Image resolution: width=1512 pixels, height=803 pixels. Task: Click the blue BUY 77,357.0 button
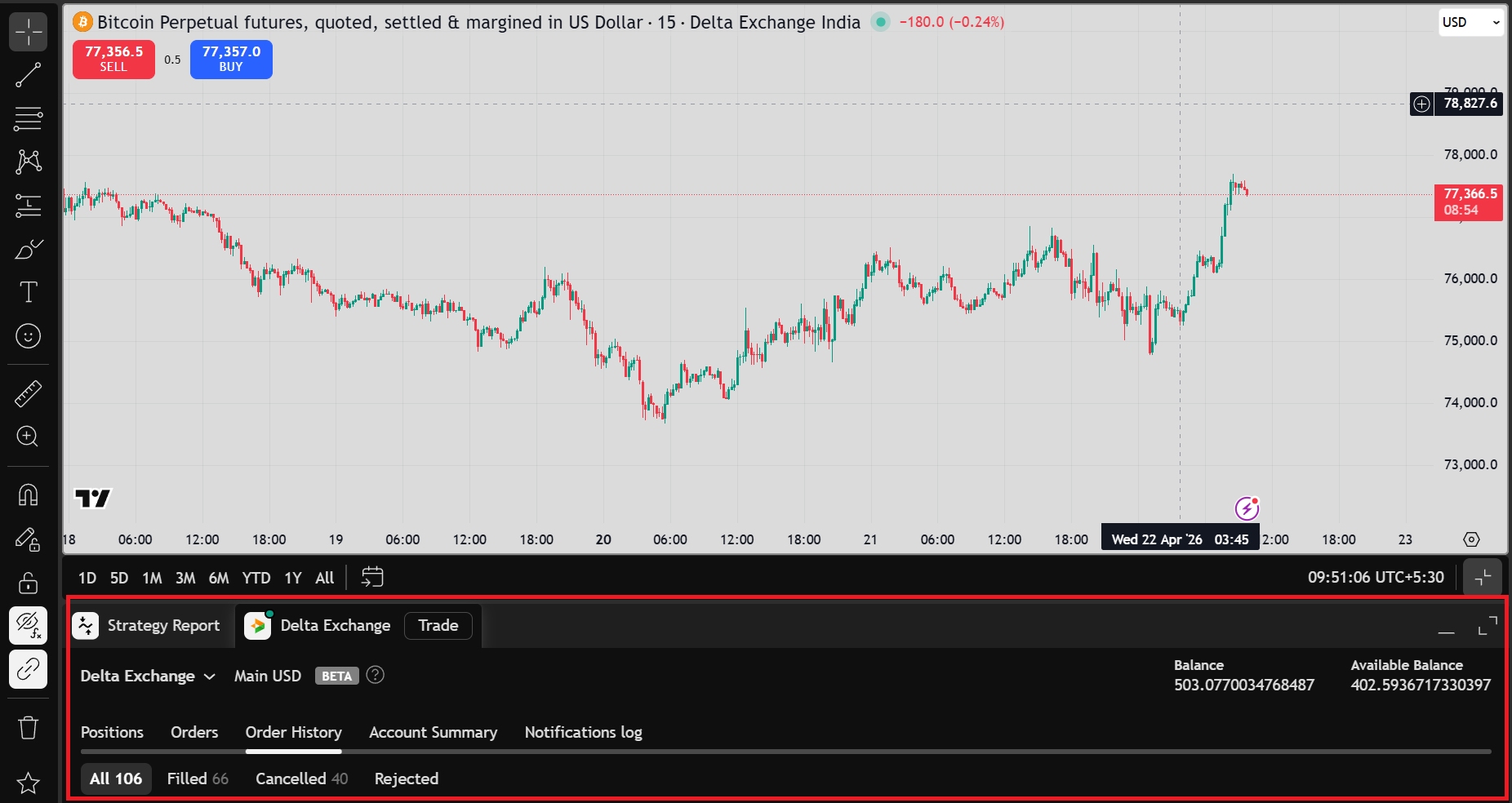231,59
